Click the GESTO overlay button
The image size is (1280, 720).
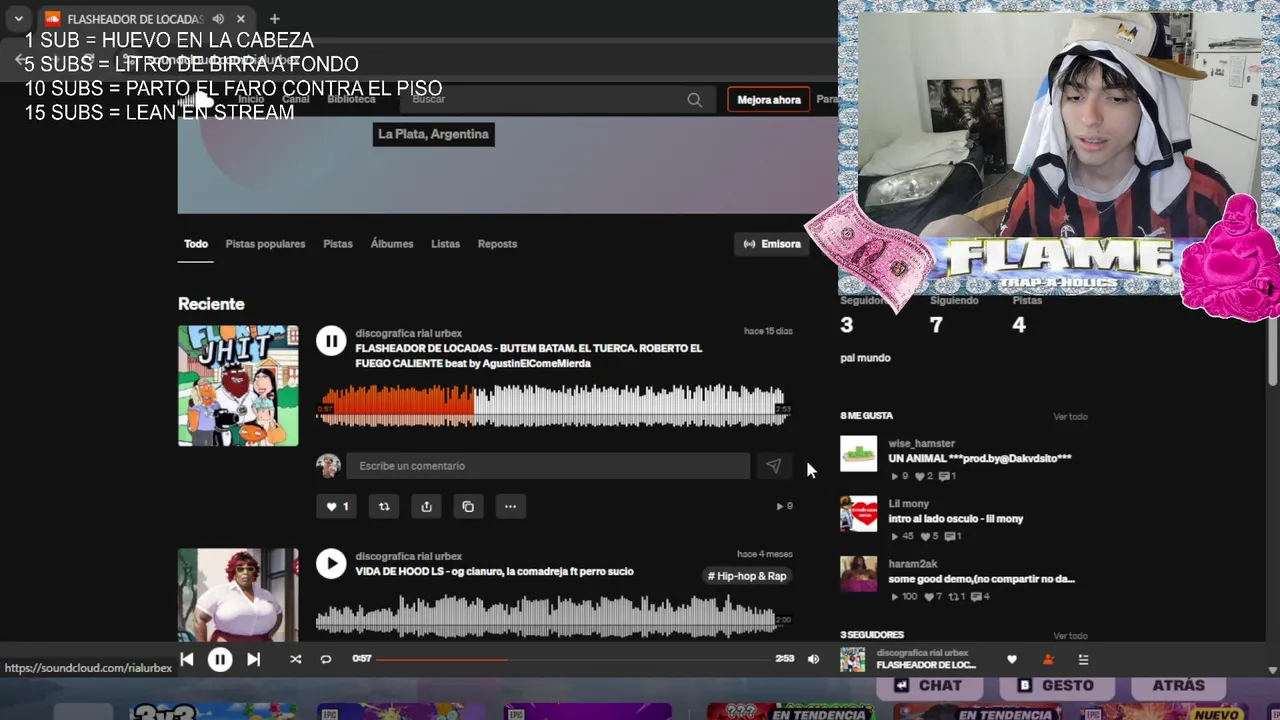1056,686
